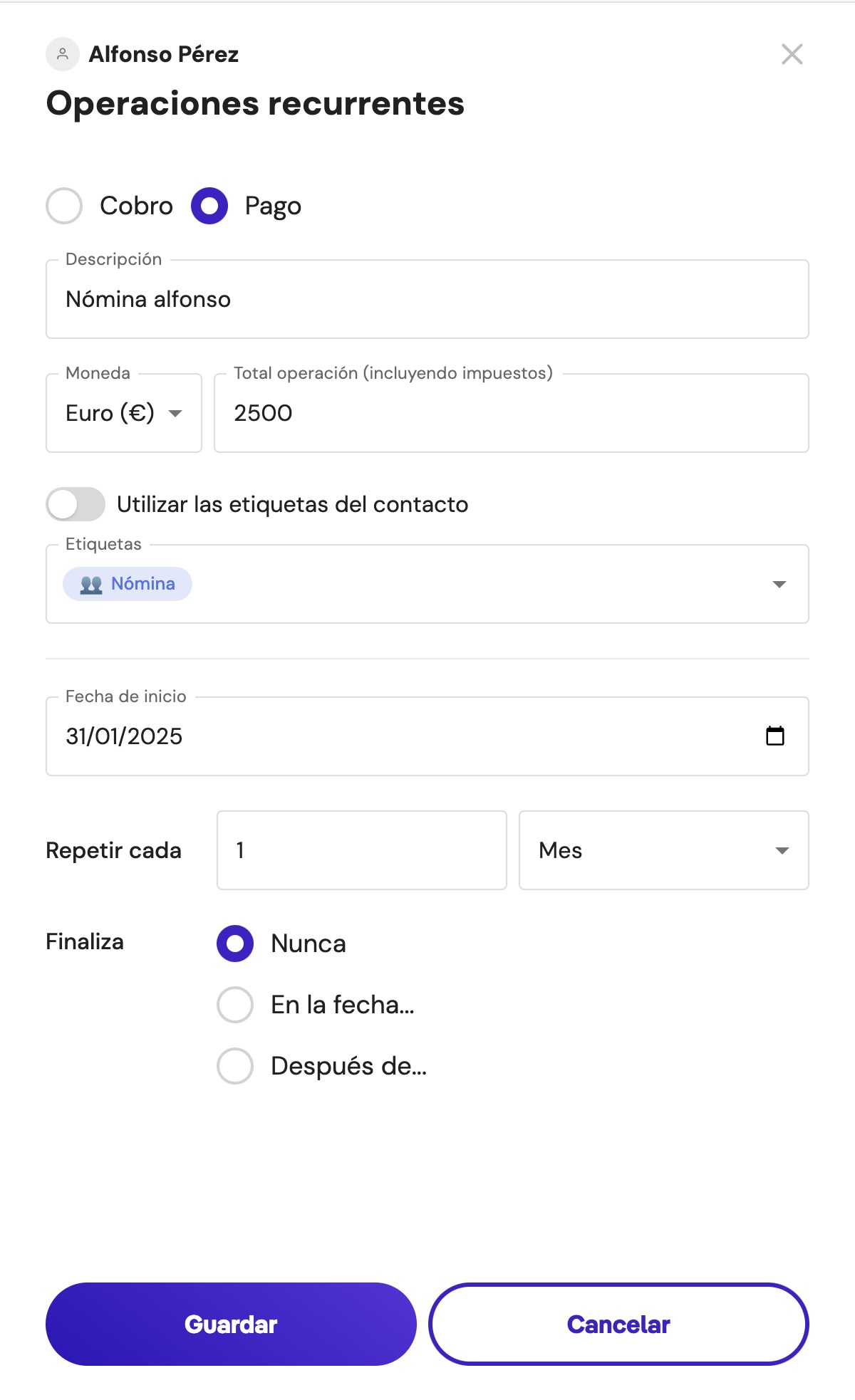
Task: Open the Moneda Euro (€) dropdown
Action: tap(124, 413)
